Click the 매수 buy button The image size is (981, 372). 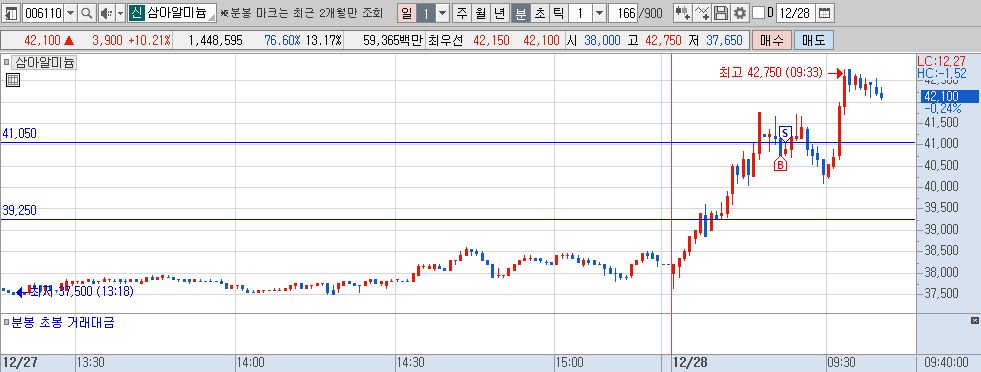click(x=771, y=41)
